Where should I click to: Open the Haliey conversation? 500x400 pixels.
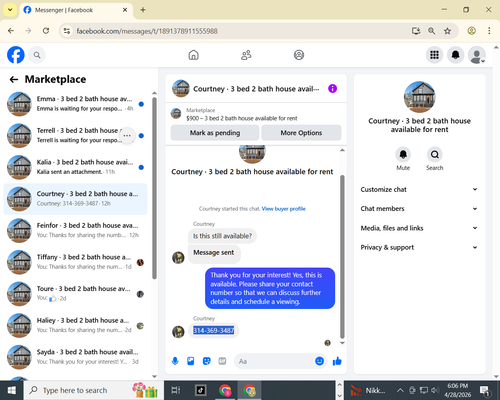pyautogui.click(x=75, y=325)
